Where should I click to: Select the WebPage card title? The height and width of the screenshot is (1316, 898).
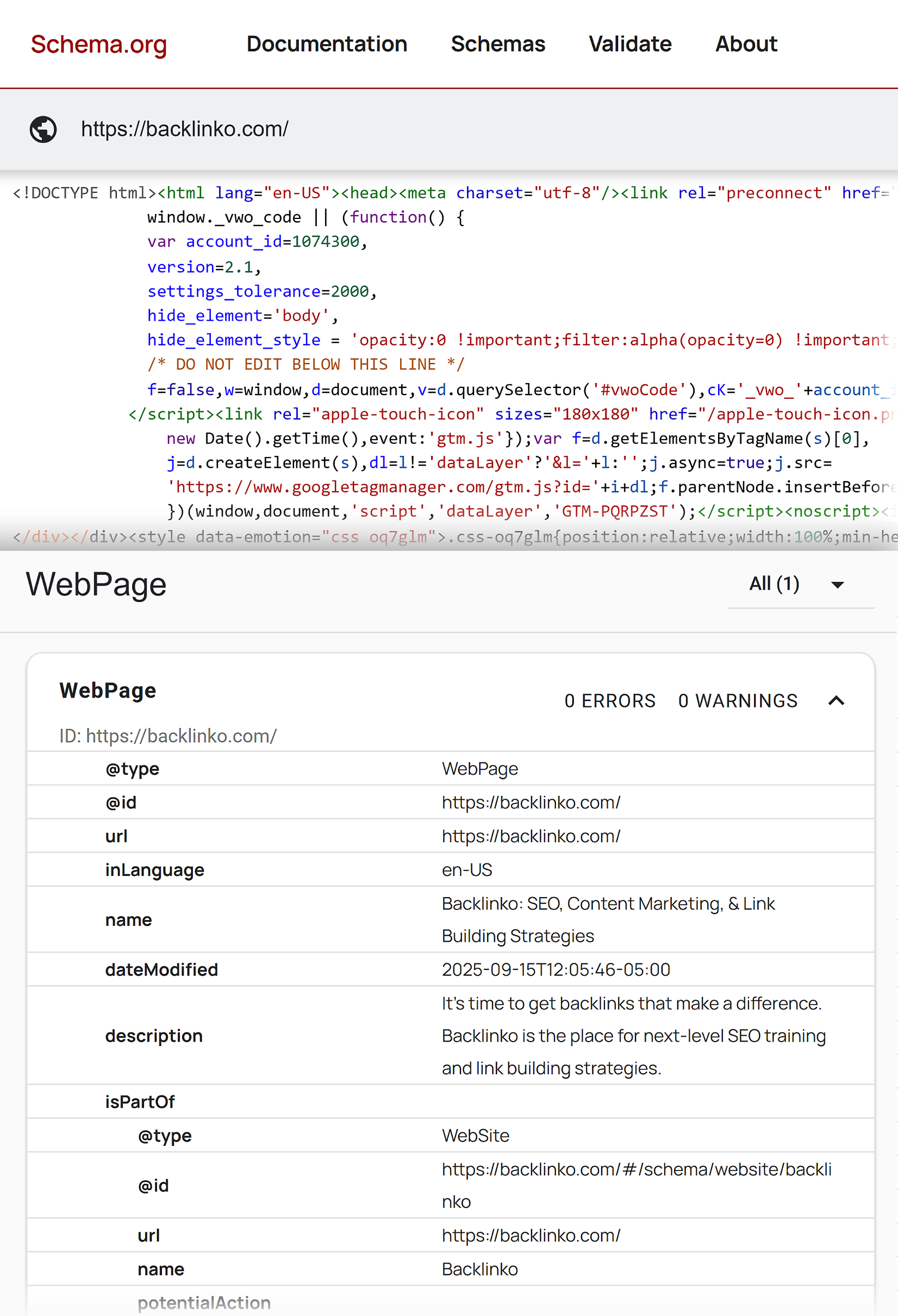click(107, 691)
